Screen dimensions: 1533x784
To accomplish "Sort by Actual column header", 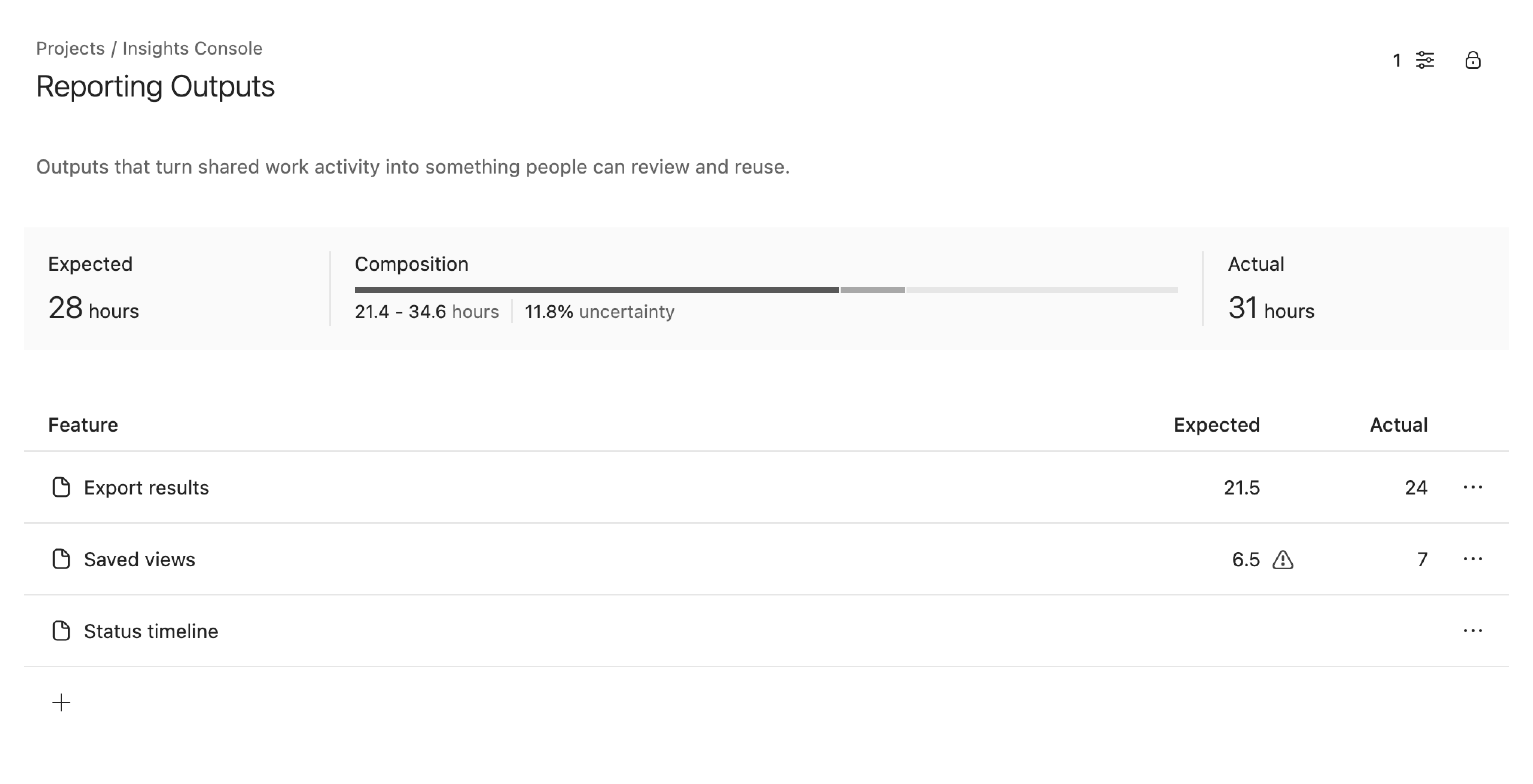I will (1398, 425).
